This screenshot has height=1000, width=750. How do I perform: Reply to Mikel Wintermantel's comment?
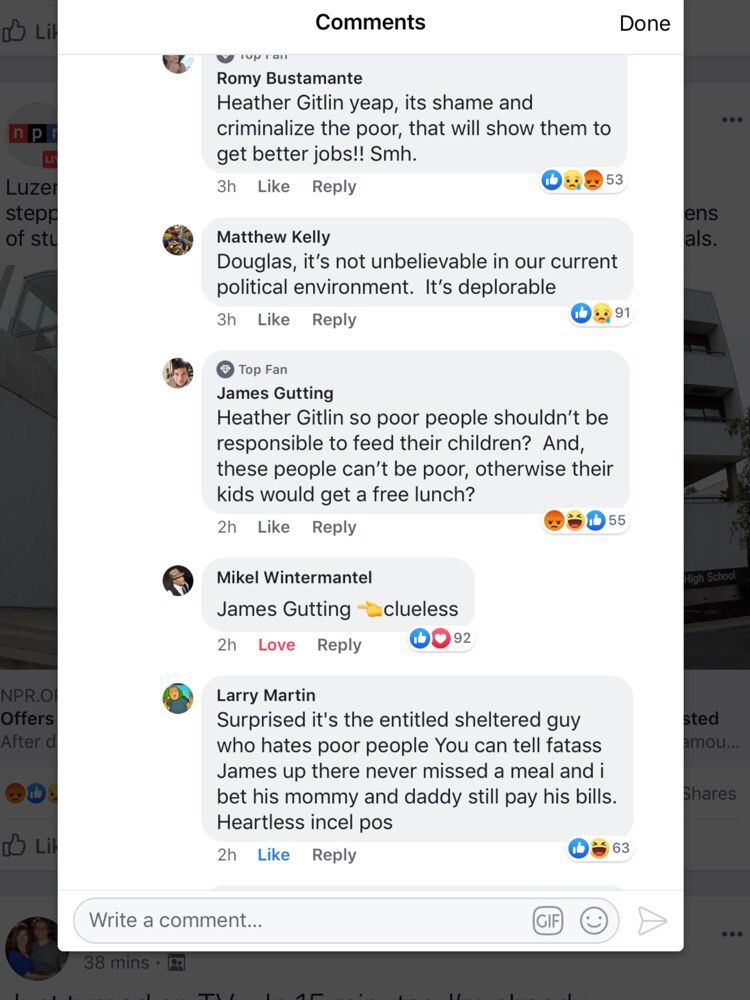339,645
